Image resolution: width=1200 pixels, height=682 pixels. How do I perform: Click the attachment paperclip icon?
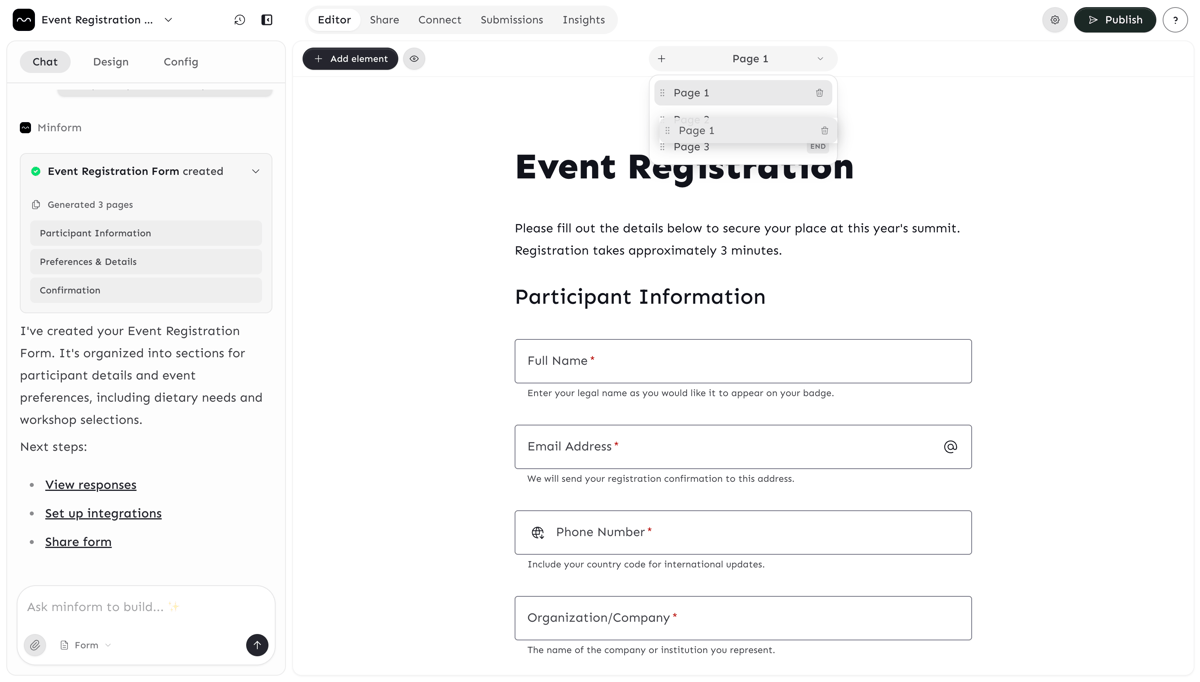click(35, 645)
